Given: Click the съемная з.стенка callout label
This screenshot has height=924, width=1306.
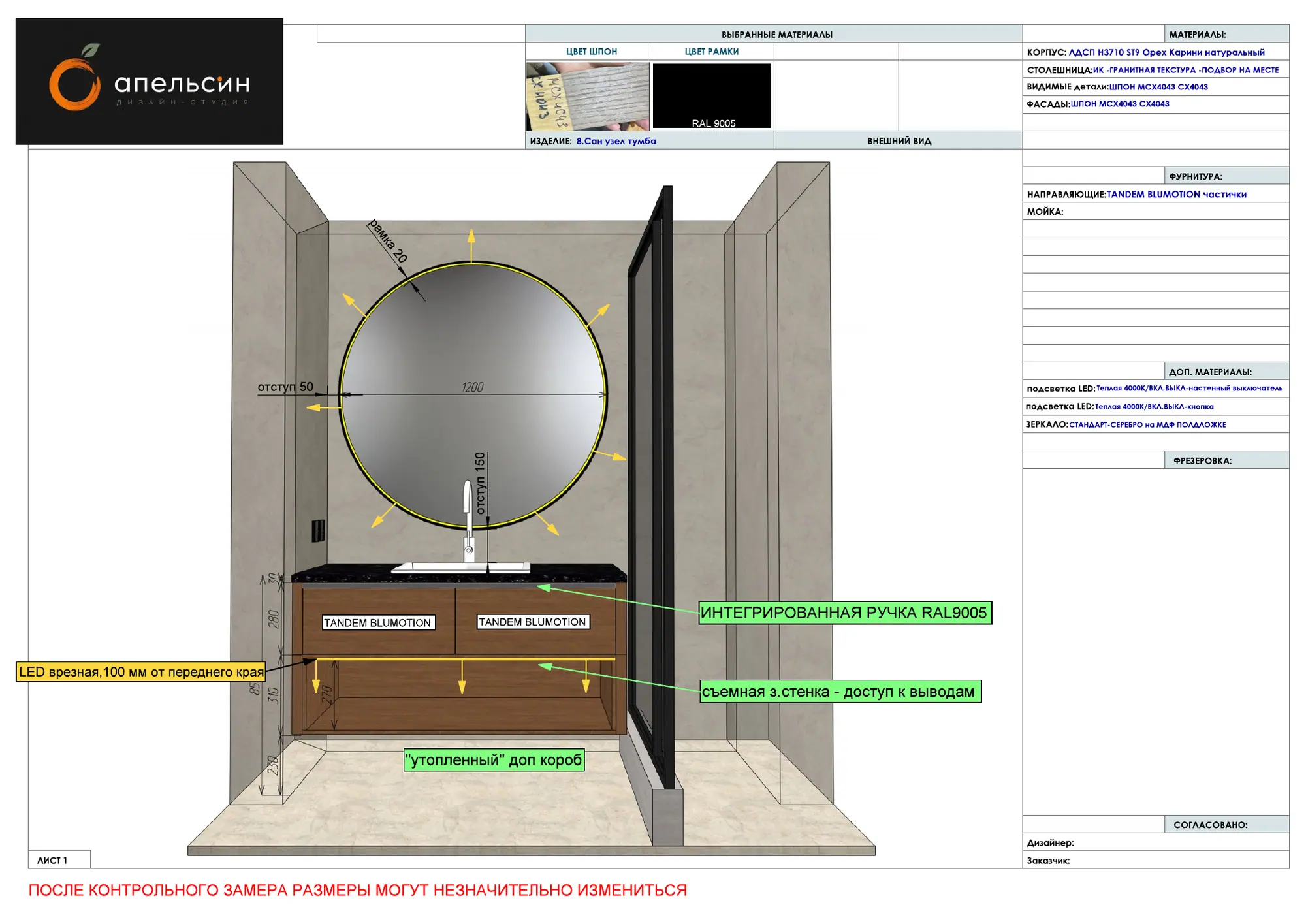Looking at the screenshot, I should 840,692.
